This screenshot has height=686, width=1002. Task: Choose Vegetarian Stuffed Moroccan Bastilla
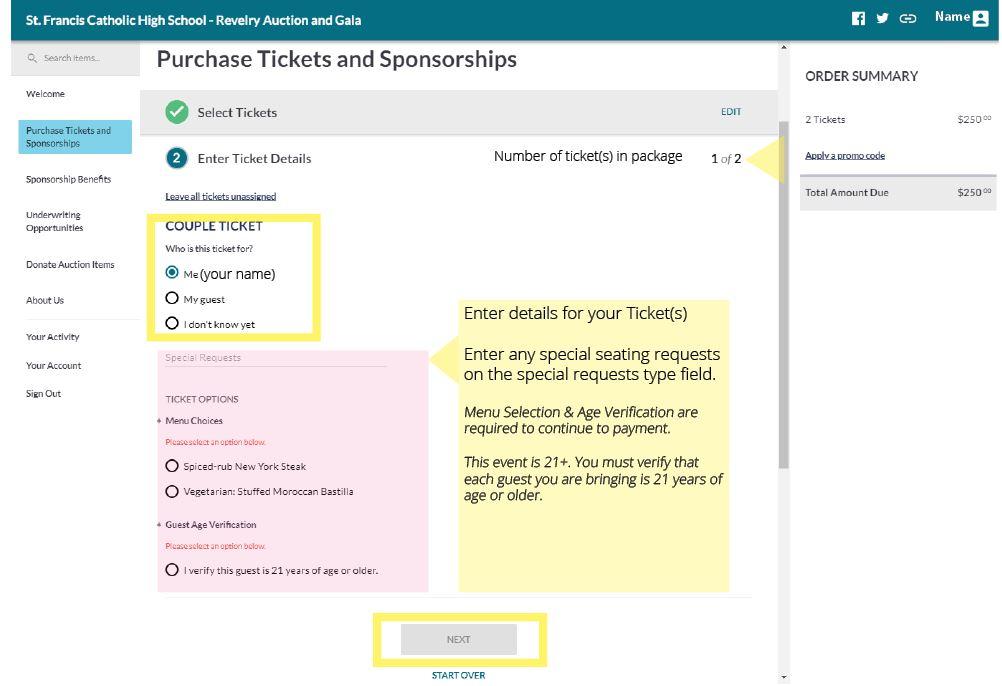(172, 492)
